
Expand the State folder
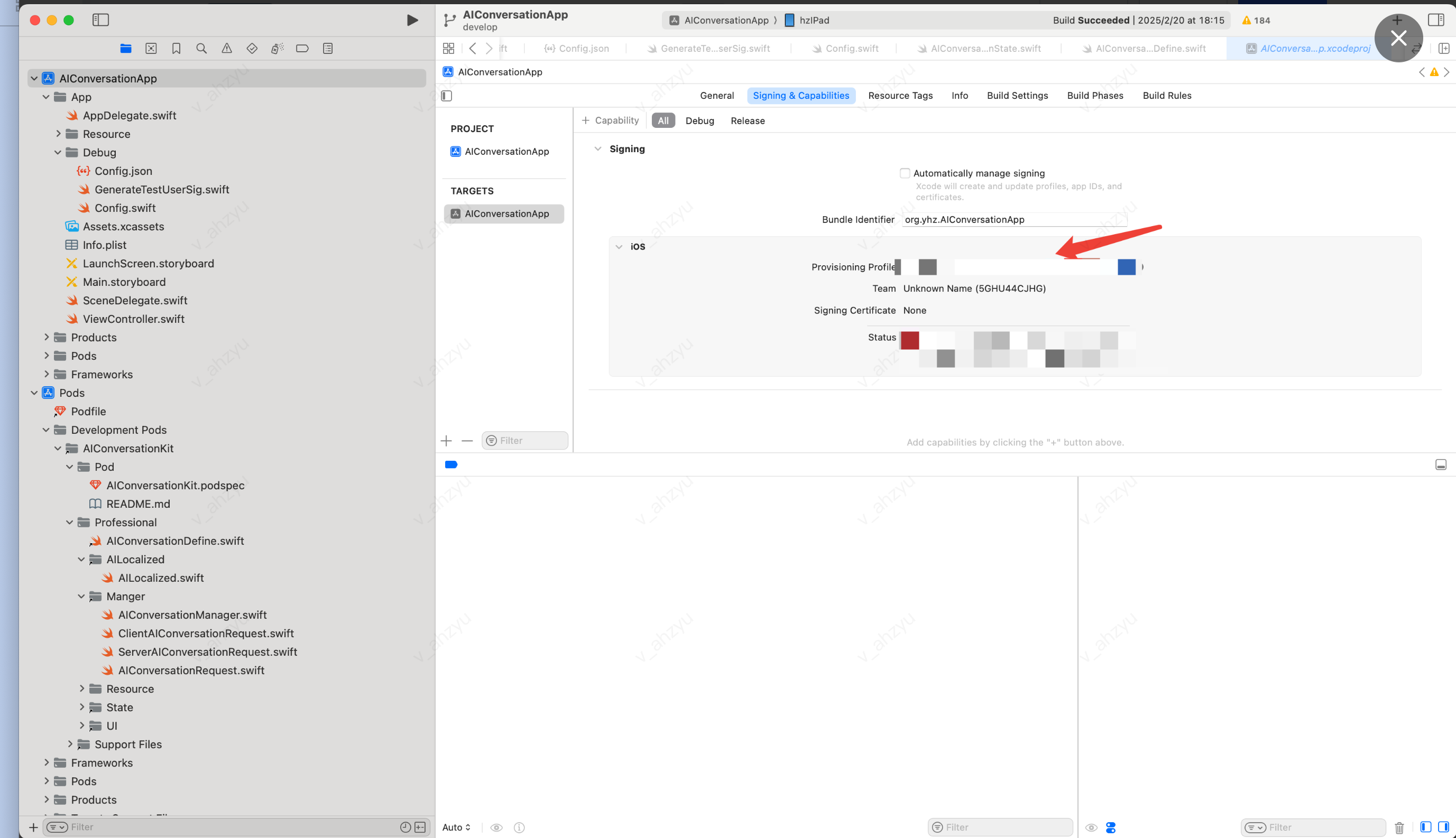pyautogui.click(x=82, y=707)
